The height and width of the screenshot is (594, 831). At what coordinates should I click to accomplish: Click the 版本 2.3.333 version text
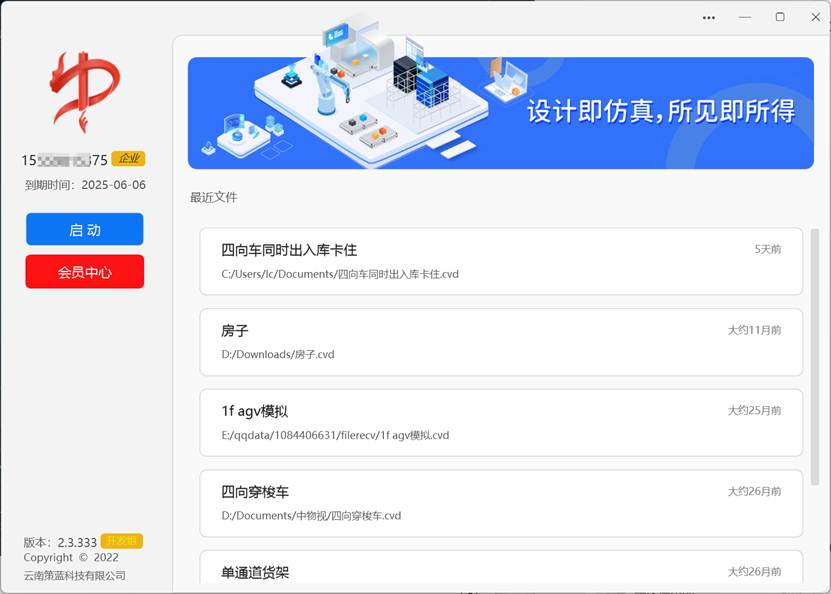60,542
